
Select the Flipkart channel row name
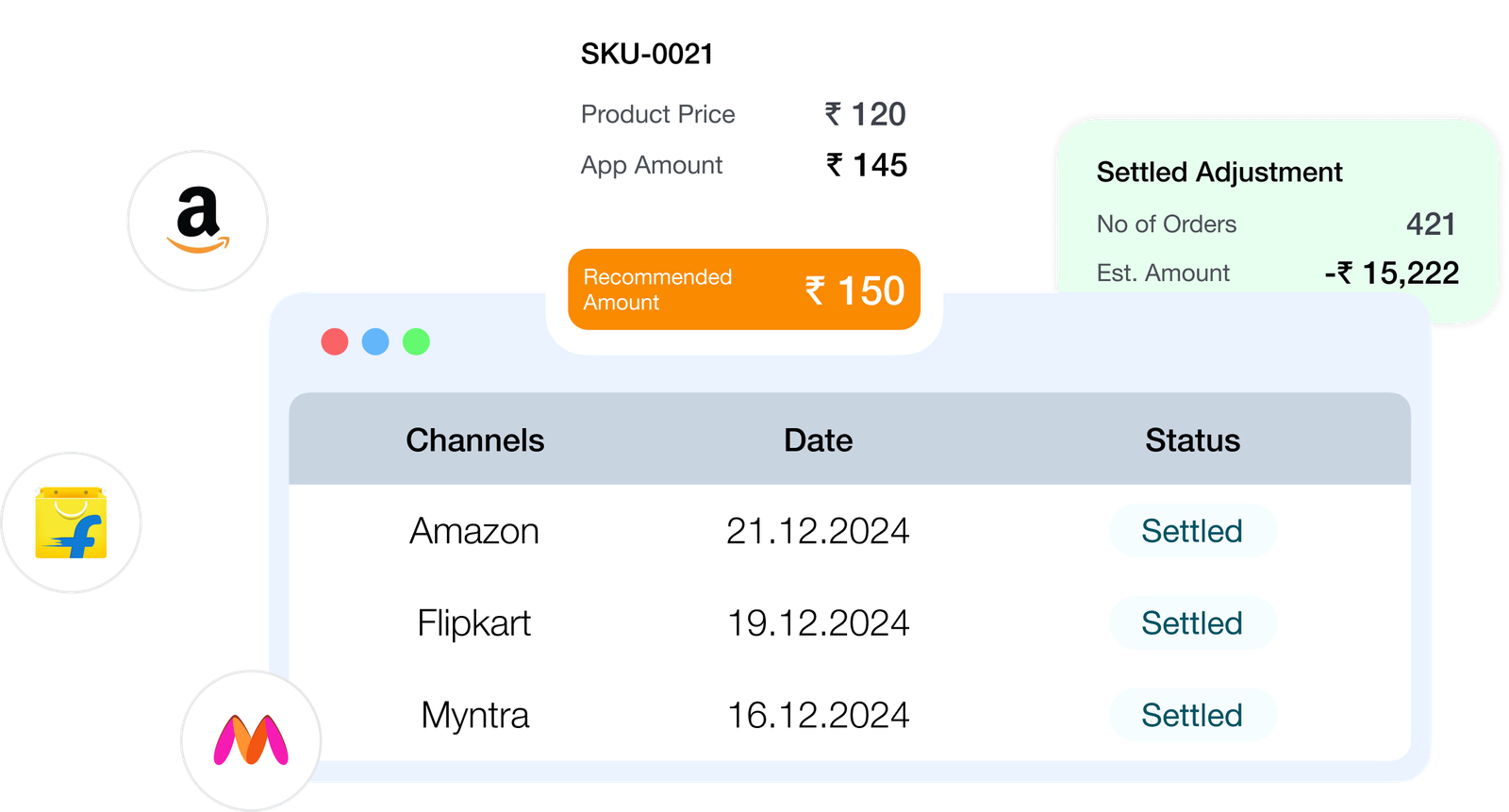[474, 623]
